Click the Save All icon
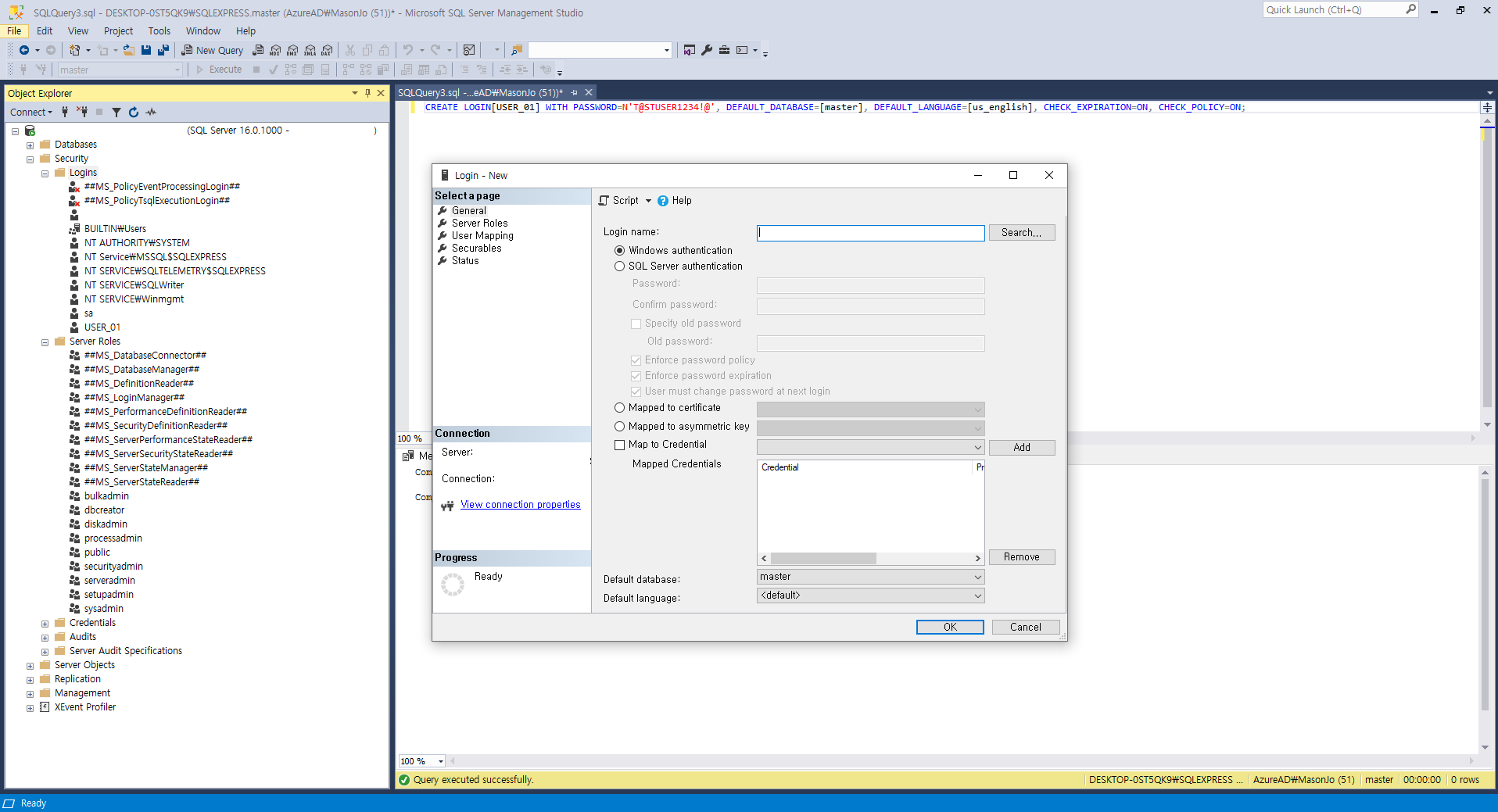Image resolution: width=1498 pixels, height=812 pixels. (x=163, y=50)
